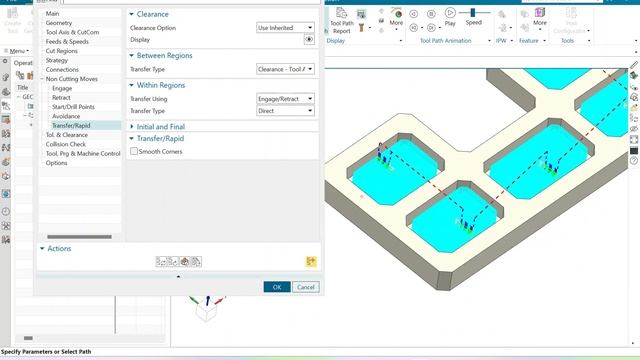Click the help question mark icon at right edge
Viewport: 640px width, 360px height.
click(x=634, y=161)
